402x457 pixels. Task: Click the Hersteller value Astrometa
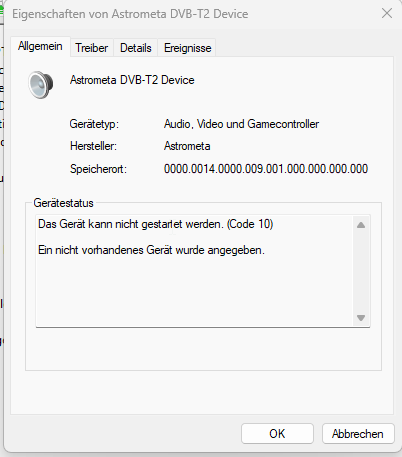[187, 146]
